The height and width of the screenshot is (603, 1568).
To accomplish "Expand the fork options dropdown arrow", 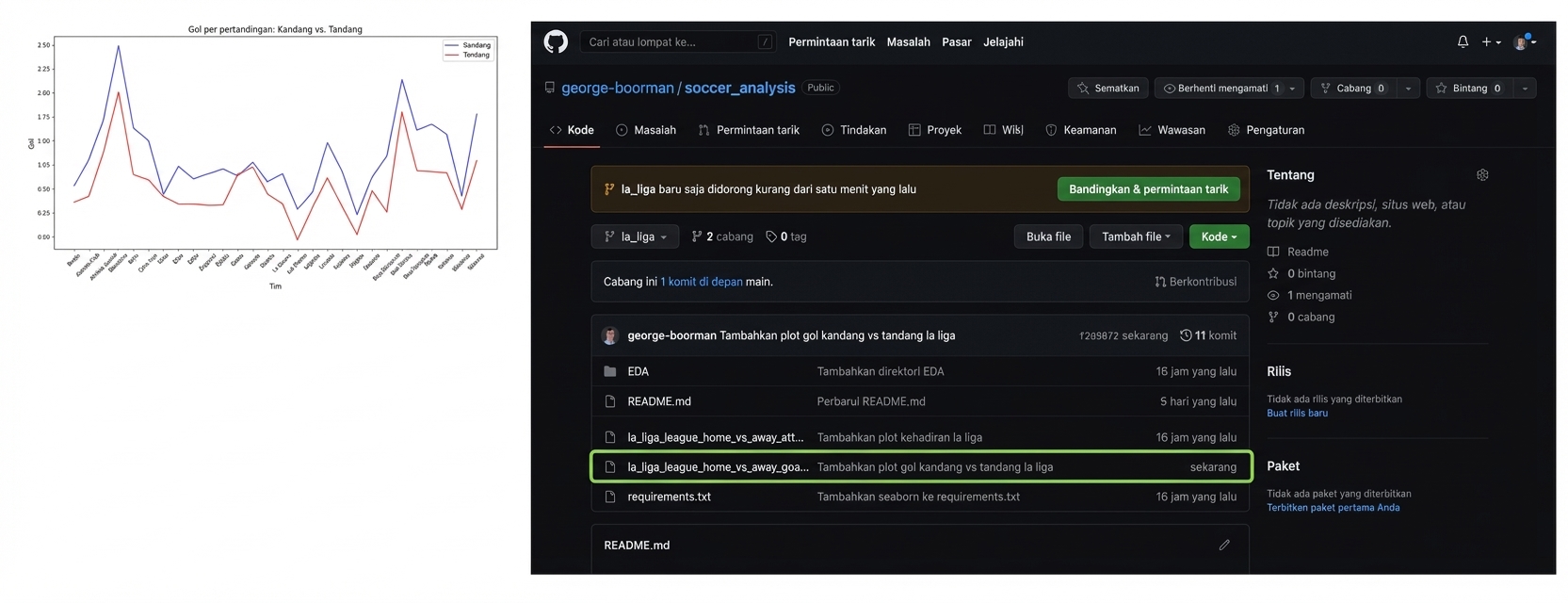I will [x=1408, y=88].
